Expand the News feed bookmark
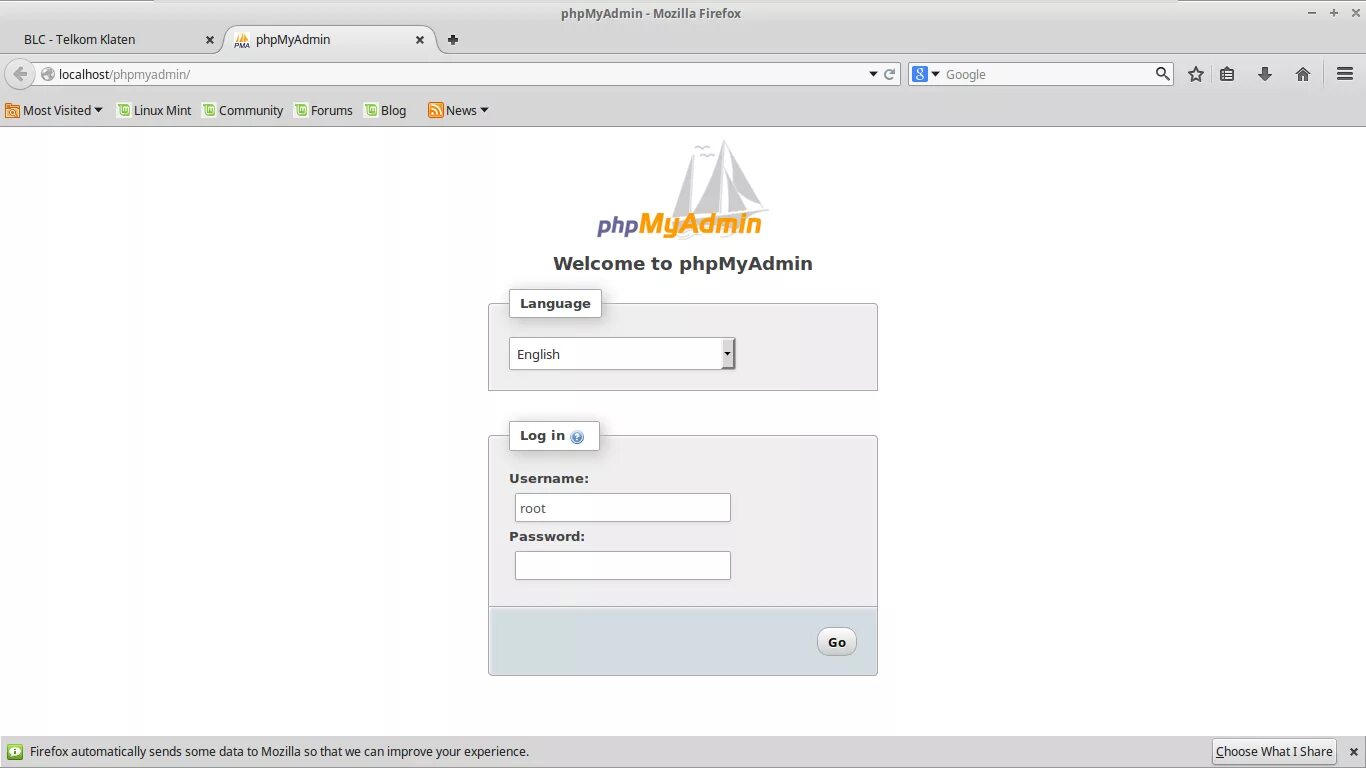This screenshot has width=1366, height=768. (x=458, y=110)
